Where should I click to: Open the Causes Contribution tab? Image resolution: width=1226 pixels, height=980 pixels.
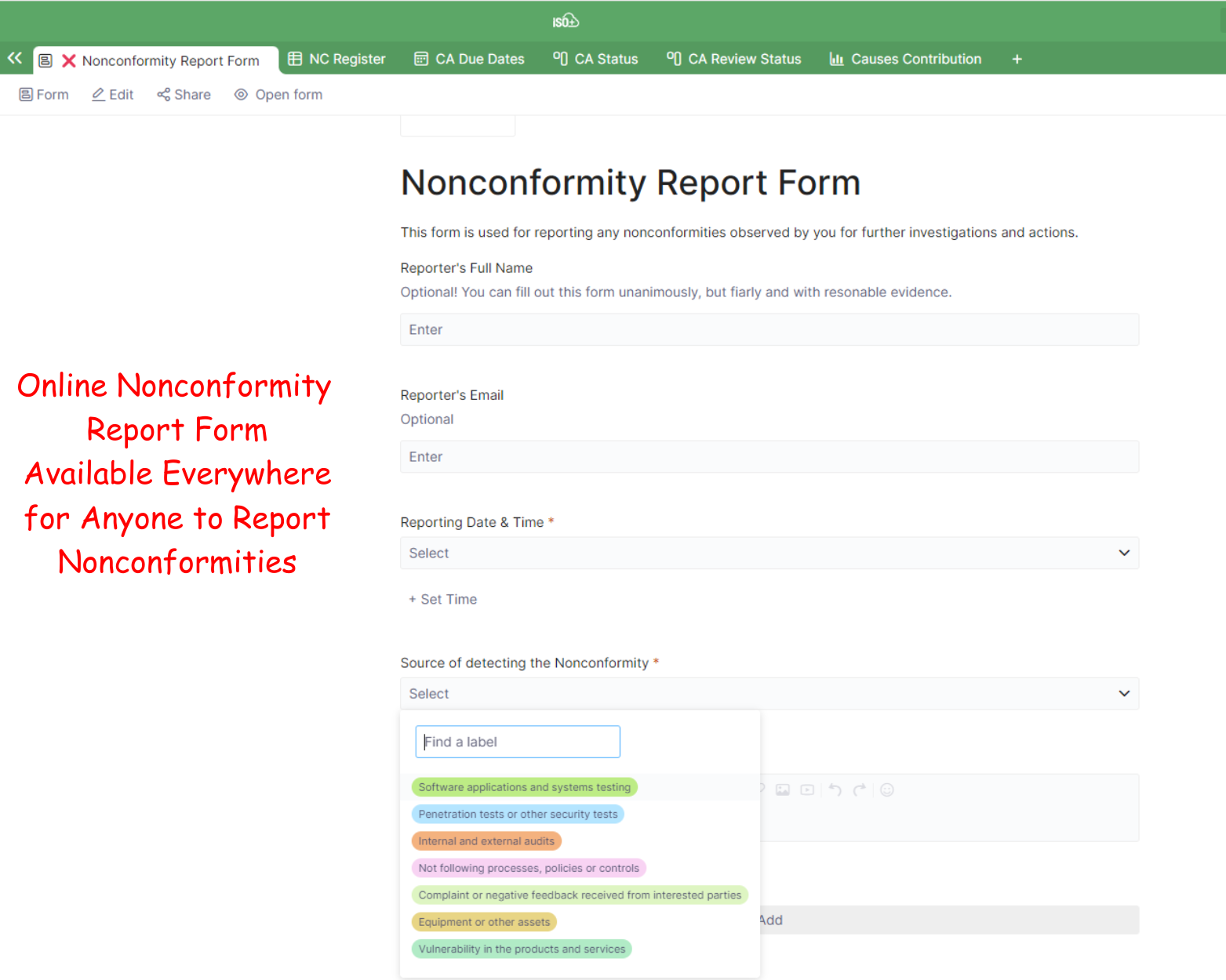(x=906, y=60)
